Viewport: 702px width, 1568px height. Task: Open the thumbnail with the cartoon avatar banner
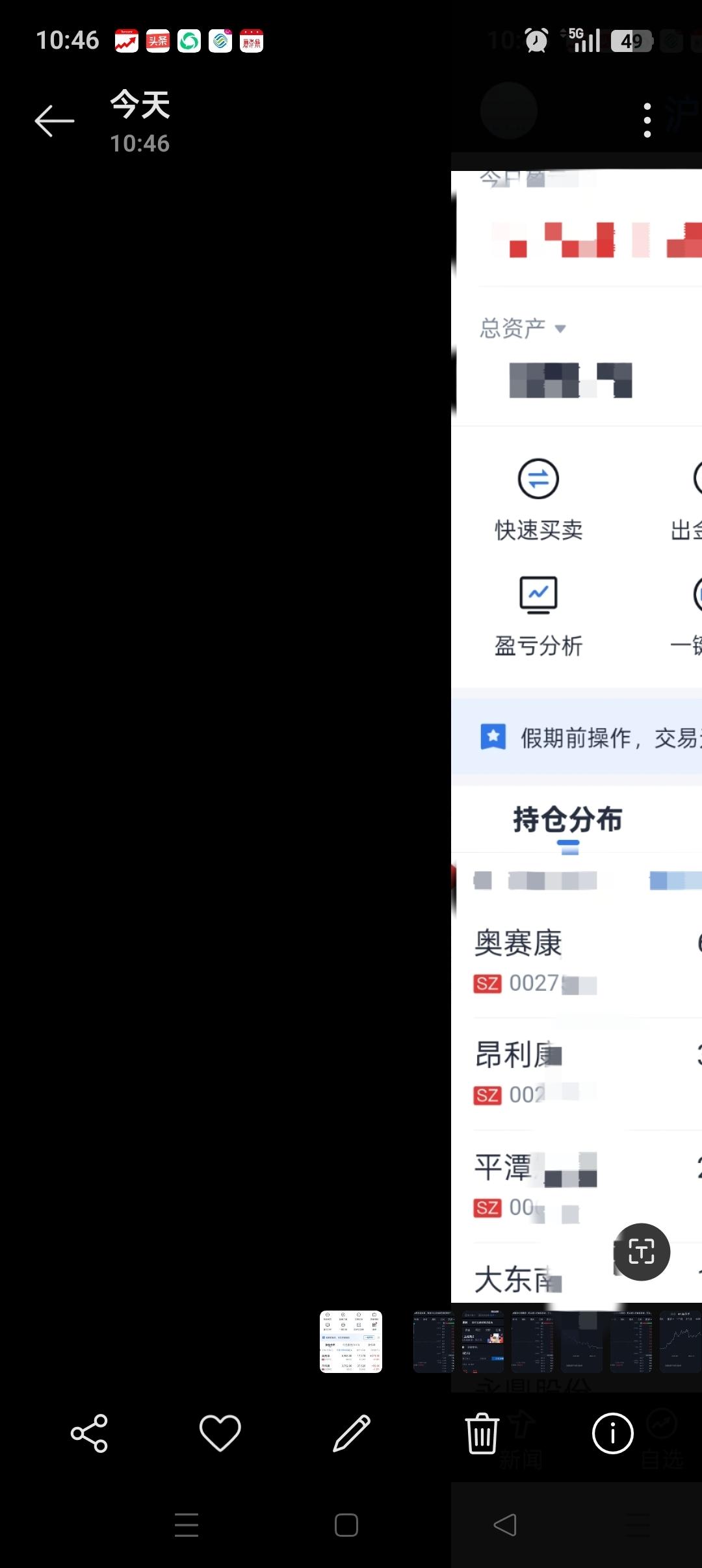coord(482,1342)
